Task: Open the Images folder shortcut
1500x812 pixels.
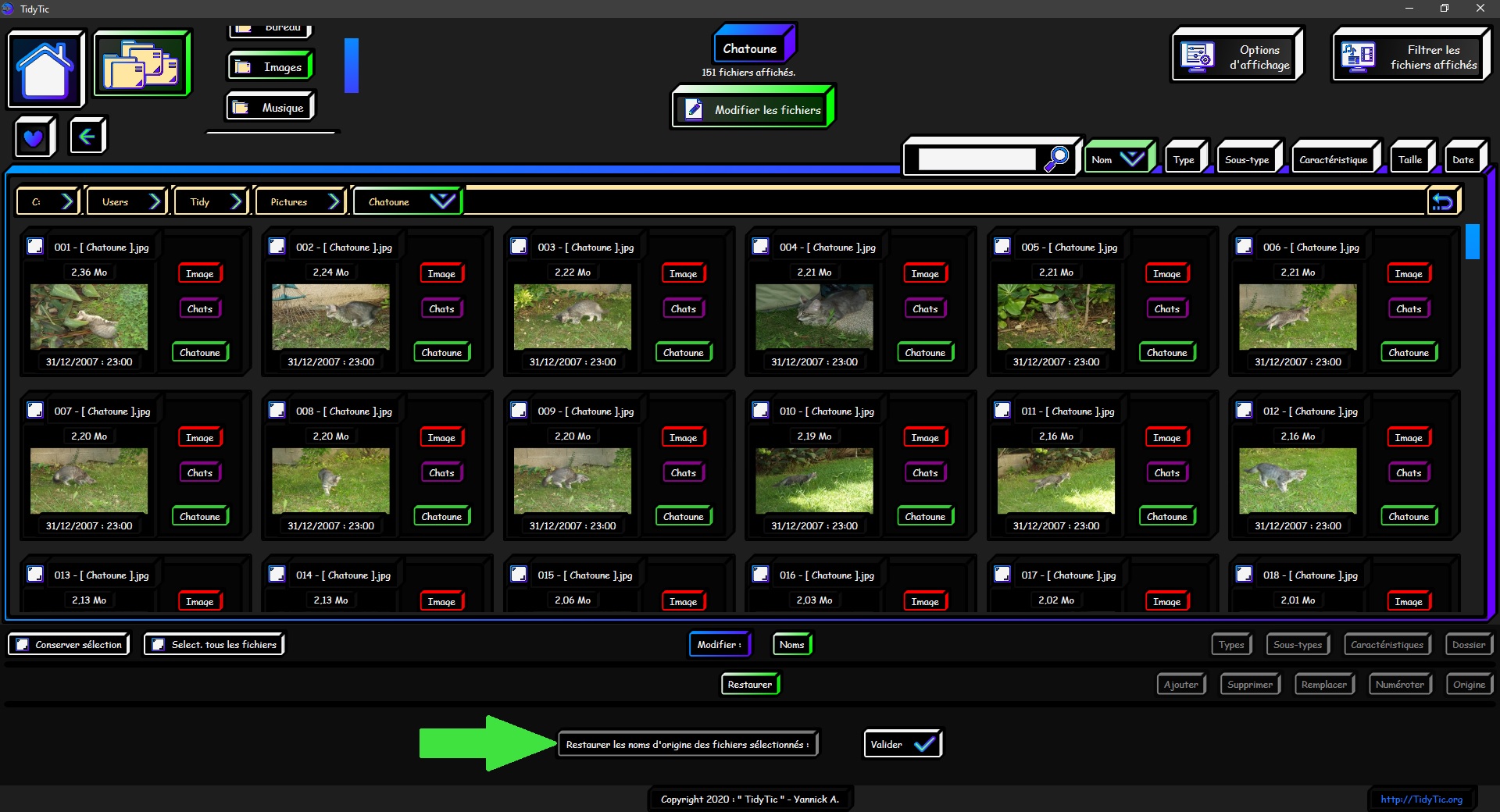Action: pyautogui.click(x=270, y=67)
